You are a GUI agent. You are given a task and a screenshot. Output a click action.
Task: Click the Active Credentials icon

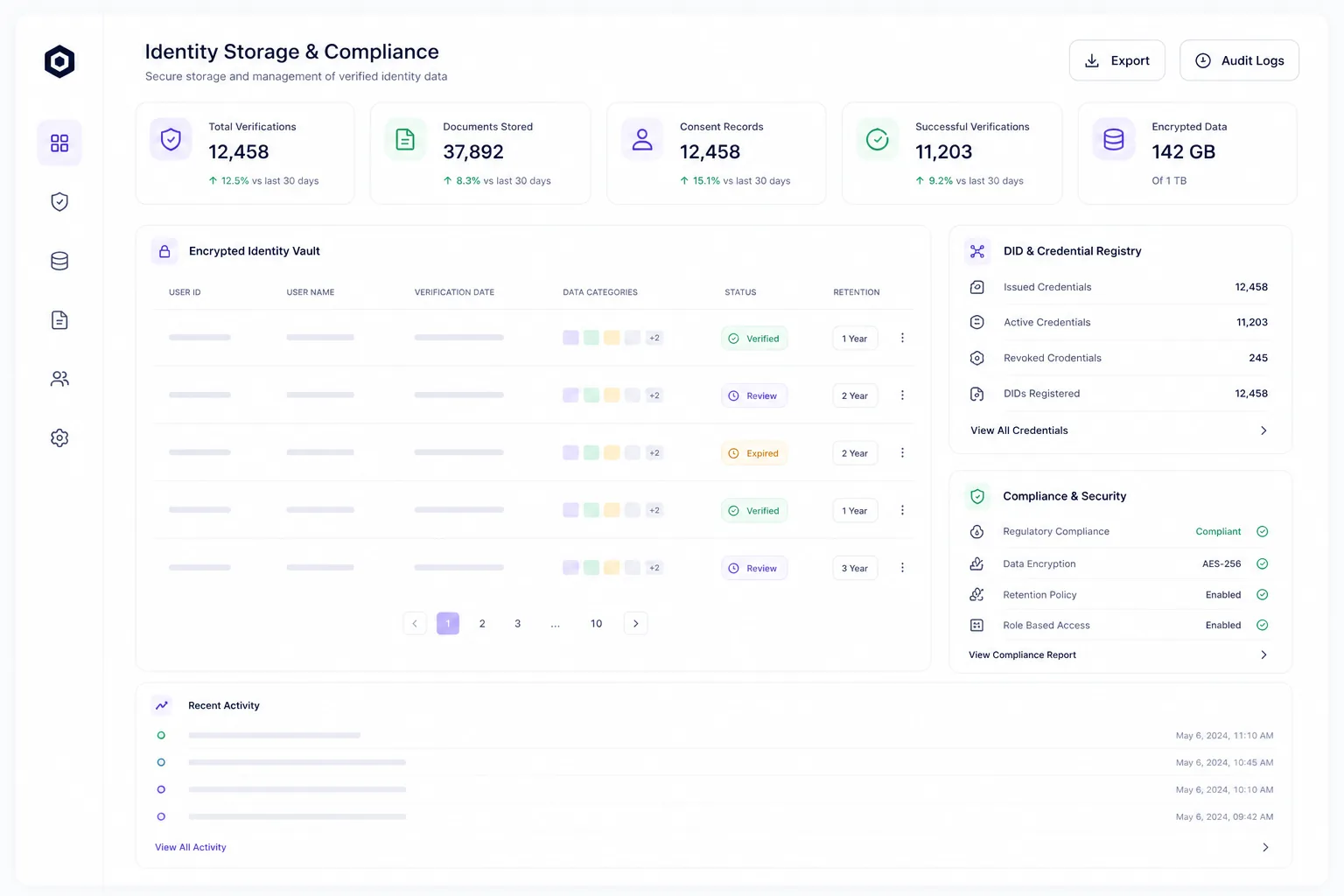coord(977,322)
